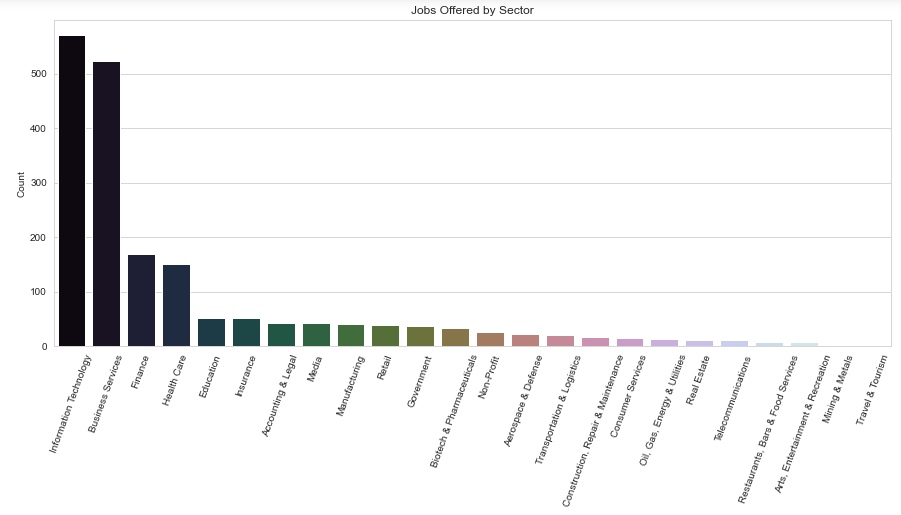Viewport: 901px width, 515px height.
Task: Select the Insurance bar
Action: pyautogui.click(x=246, y=333)
